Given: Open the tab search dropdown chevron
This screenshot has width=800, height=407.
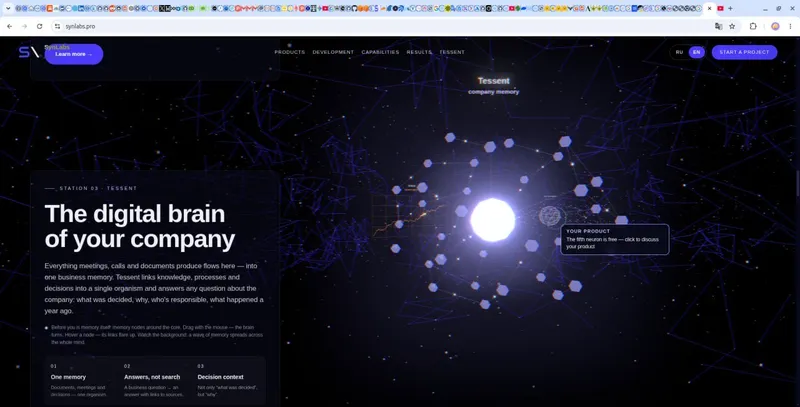Looking at the screenshot, I should (8, 8).
